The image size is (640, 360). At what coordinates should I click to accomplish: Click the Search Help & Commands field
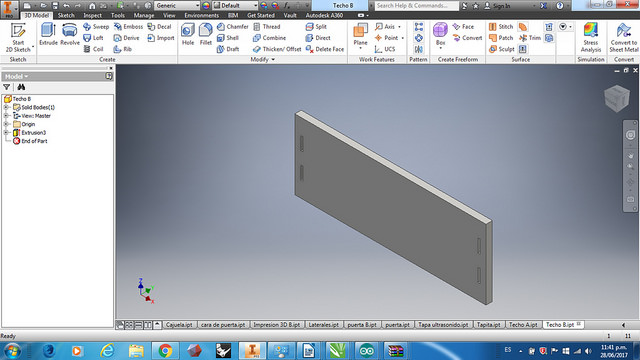[x=416, y=5]
